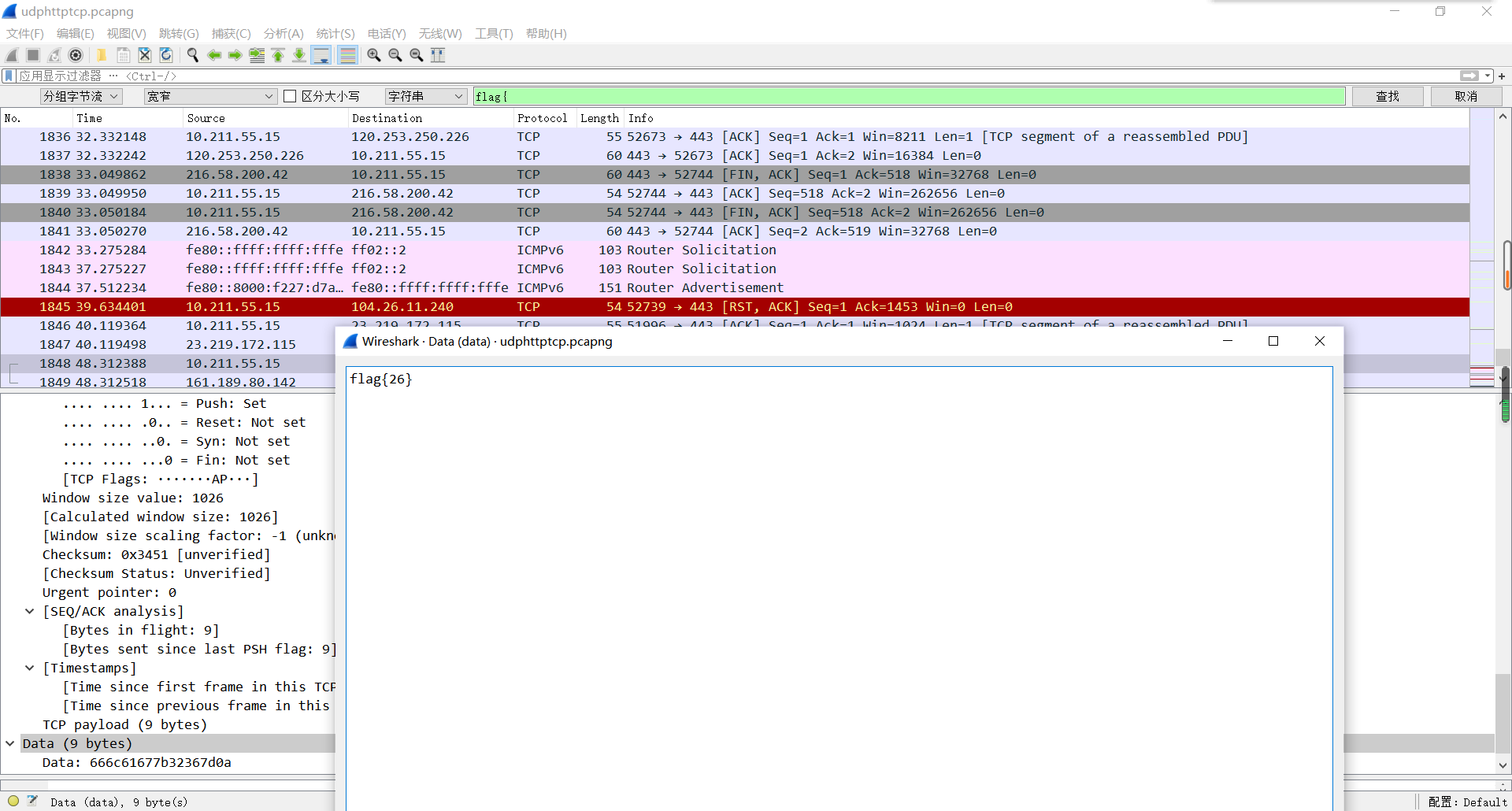Click the start capture shark fin icon
The height and width of the screenshot is (811, 1512).
point(12,55)
